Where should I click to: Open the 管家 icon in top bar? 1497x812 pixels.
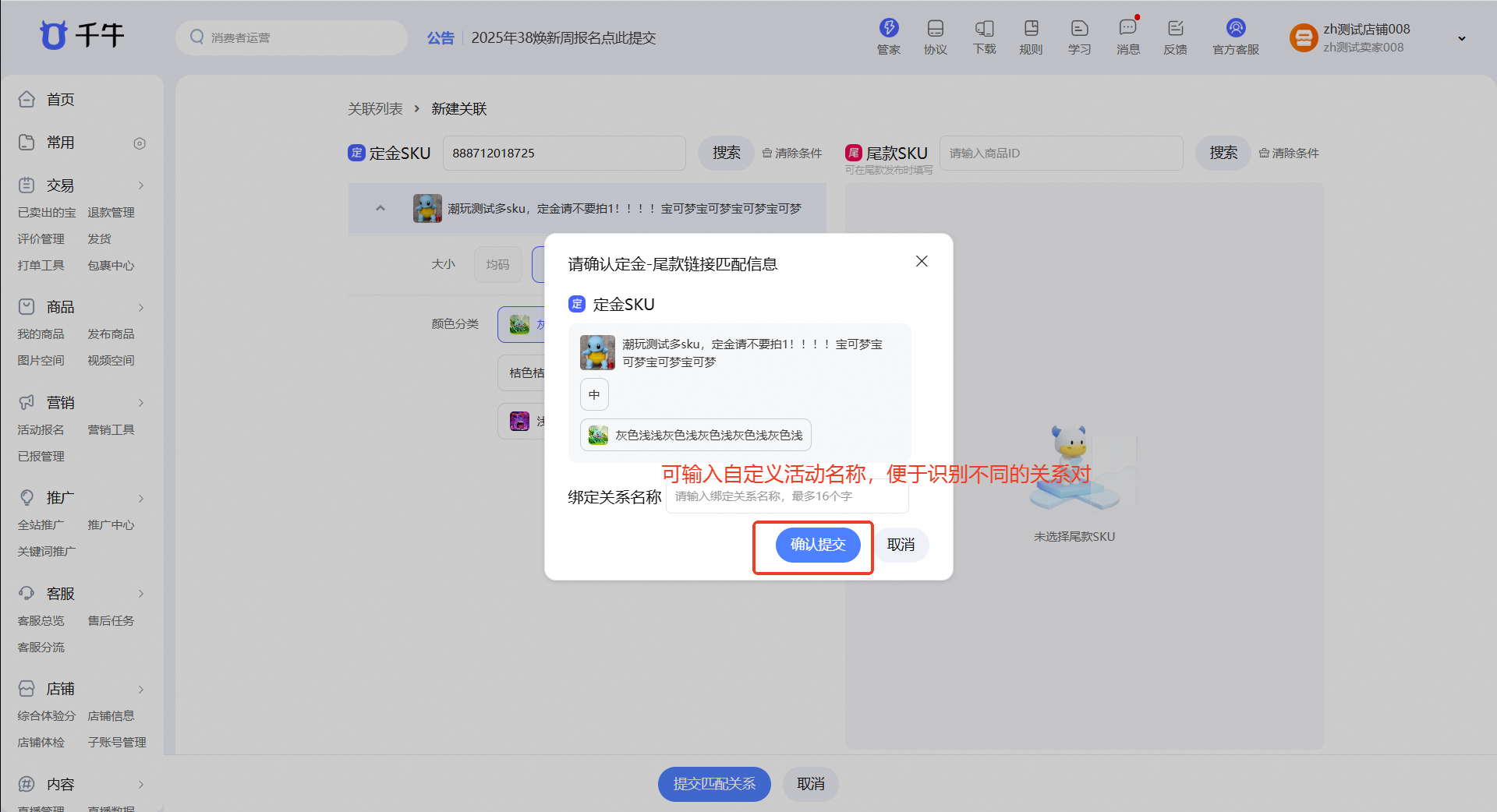coord(889,29)
